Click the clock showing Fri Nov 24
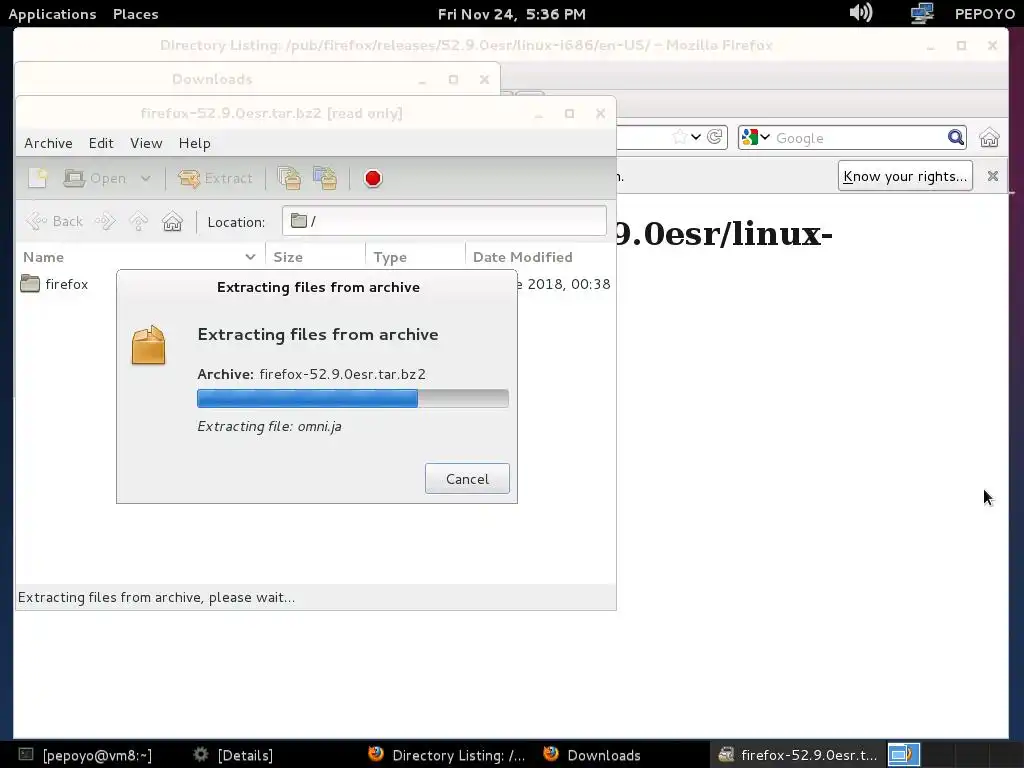The height and width of the screenshot is (768, 1024). click(511, 14)
